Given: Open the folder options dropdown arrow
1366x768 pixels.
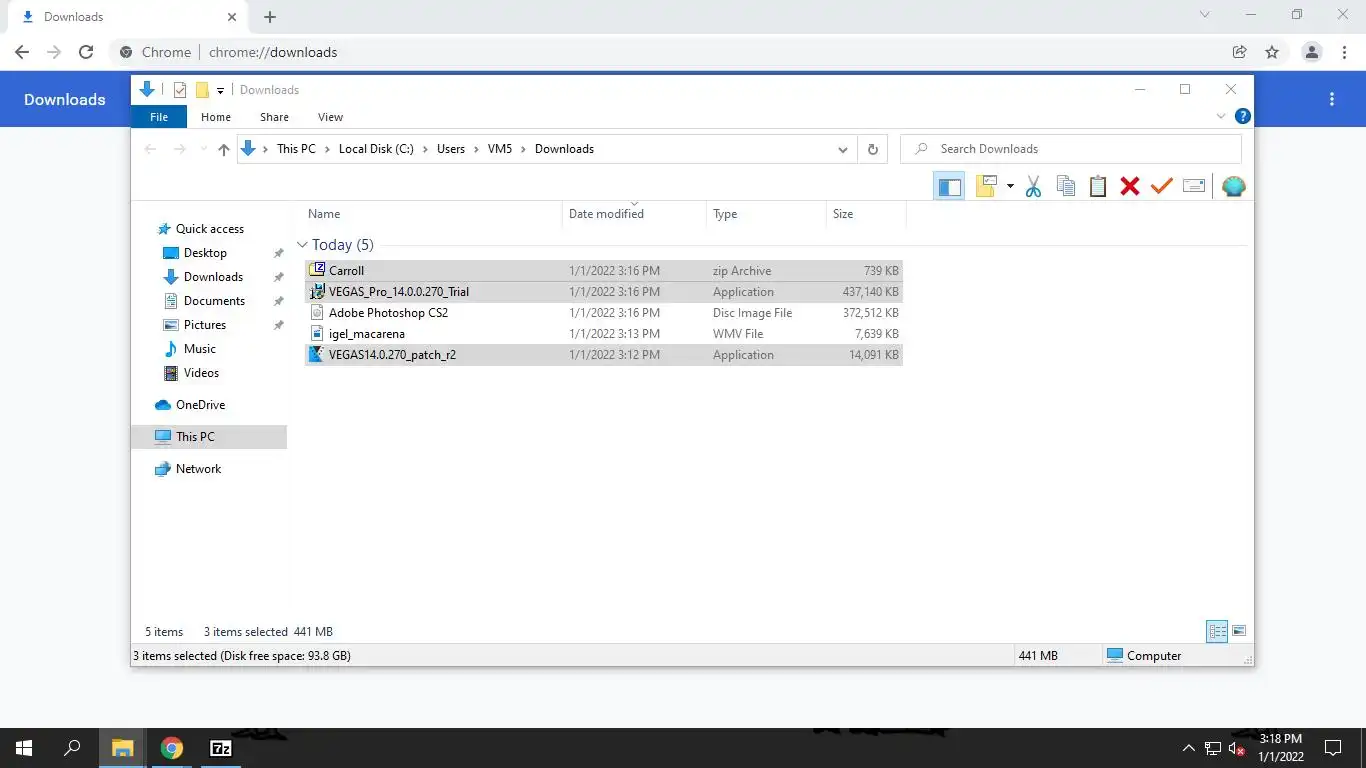Looking at the screenshot, I should coord(1010,187).
